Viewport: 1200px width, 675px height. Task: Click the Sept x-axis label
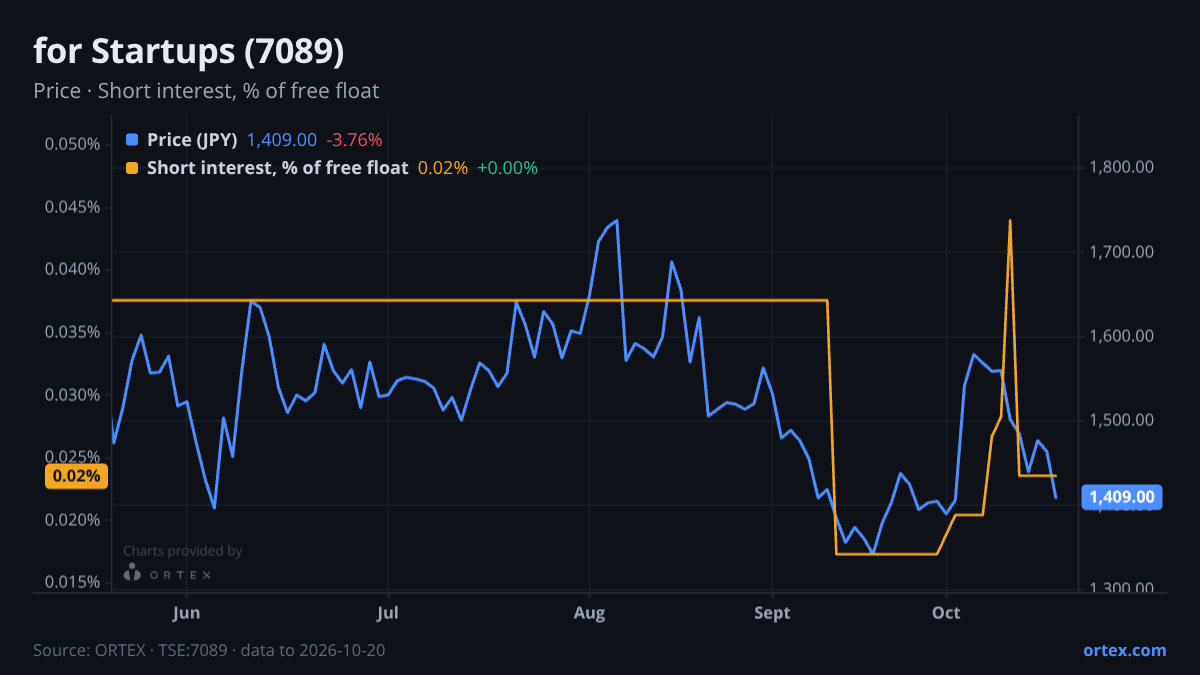click(x=772, y=612)
